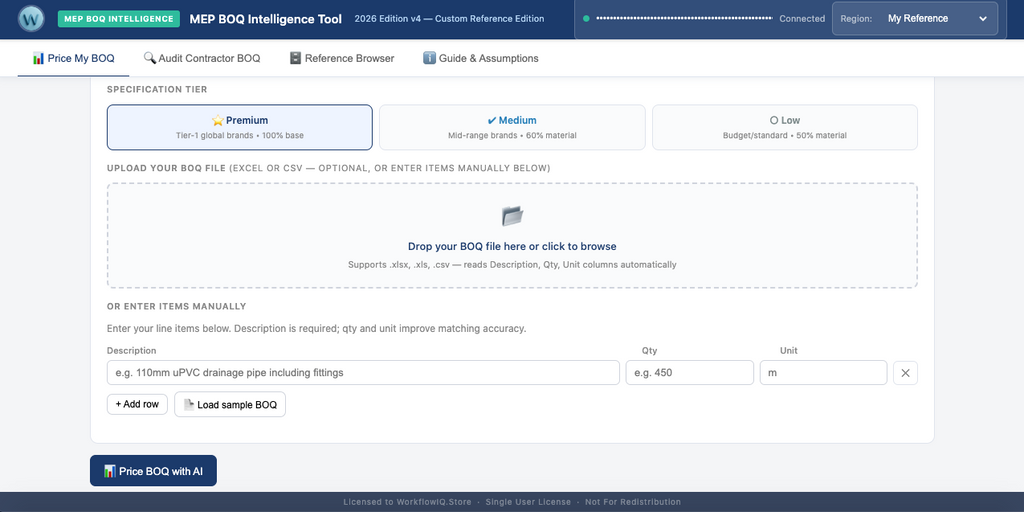Click '2026 Edition v4 — Custom Reference Edition' text

tap(449, 18)
